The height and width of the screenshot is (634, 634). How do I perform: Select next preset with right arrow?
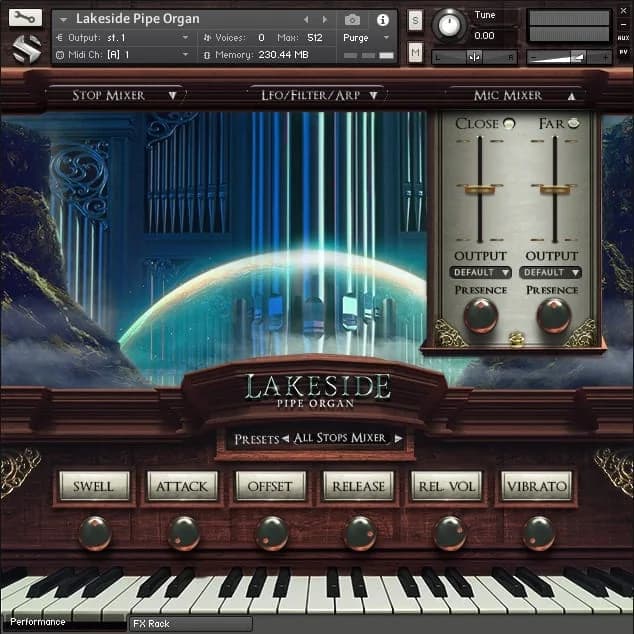[398, 438]
